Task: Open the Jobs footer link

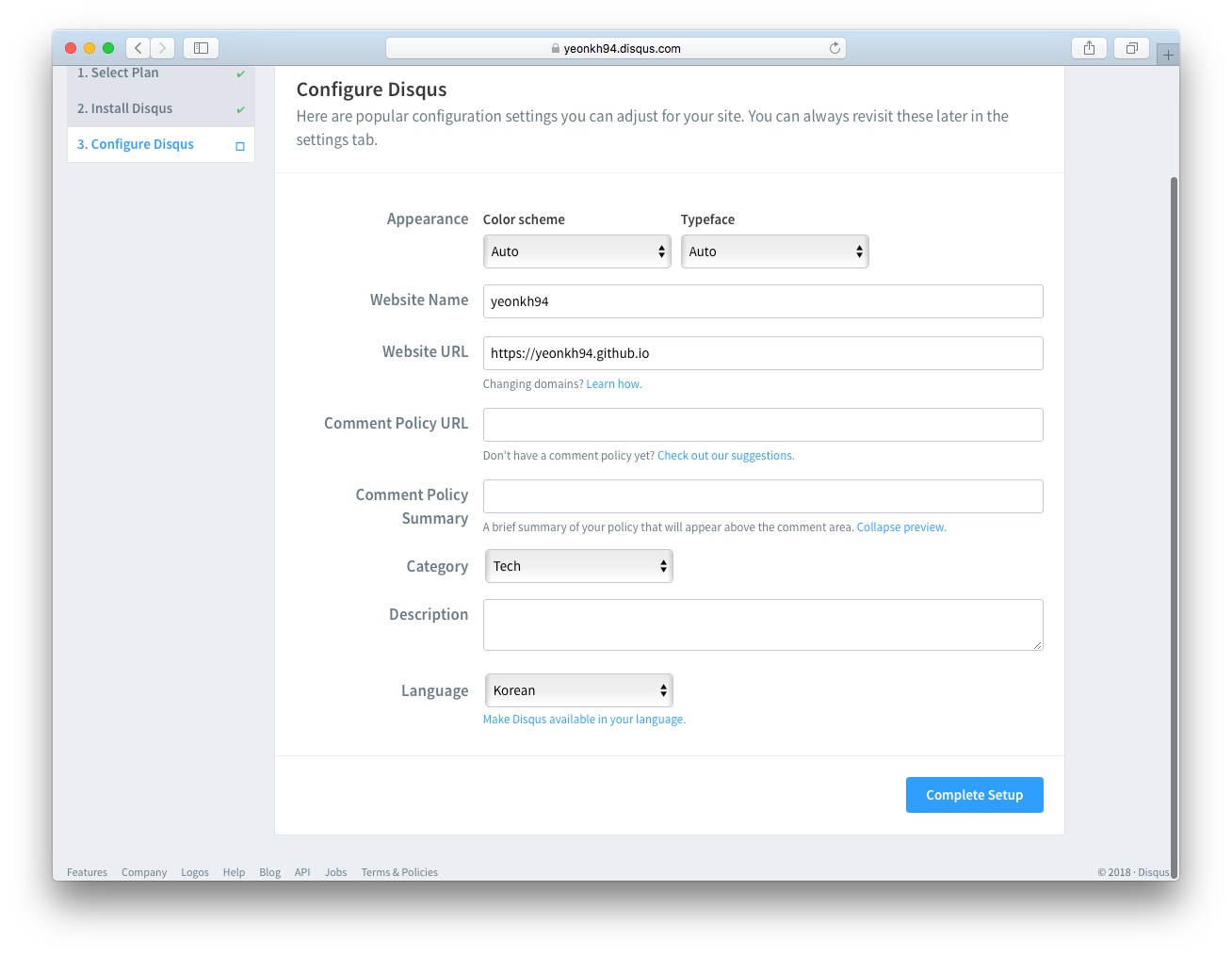Action: 336,872
